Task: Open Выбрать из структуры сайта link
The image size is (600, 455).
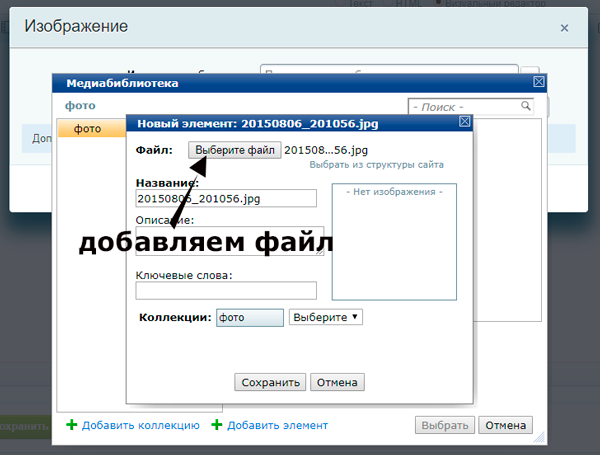Action: tap(377, 165)
